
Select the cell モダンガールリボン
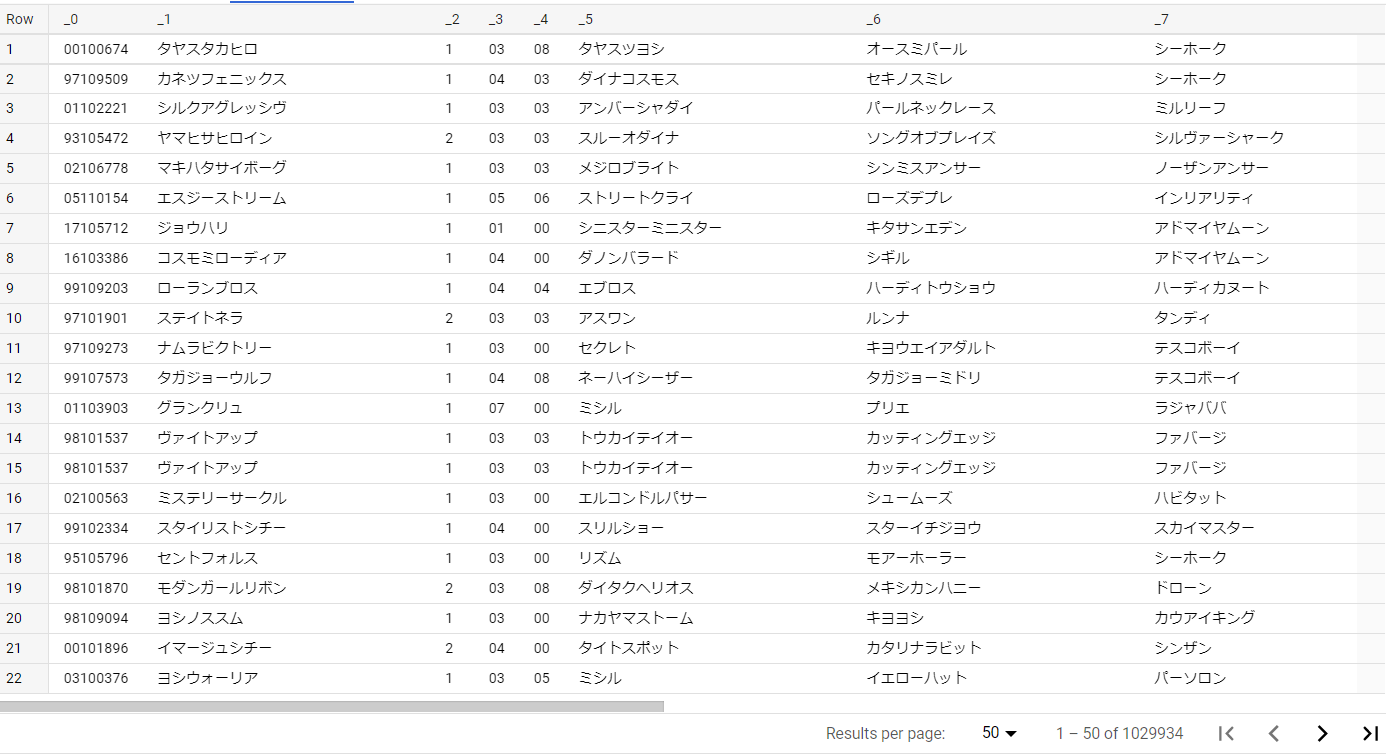[222, 588]
